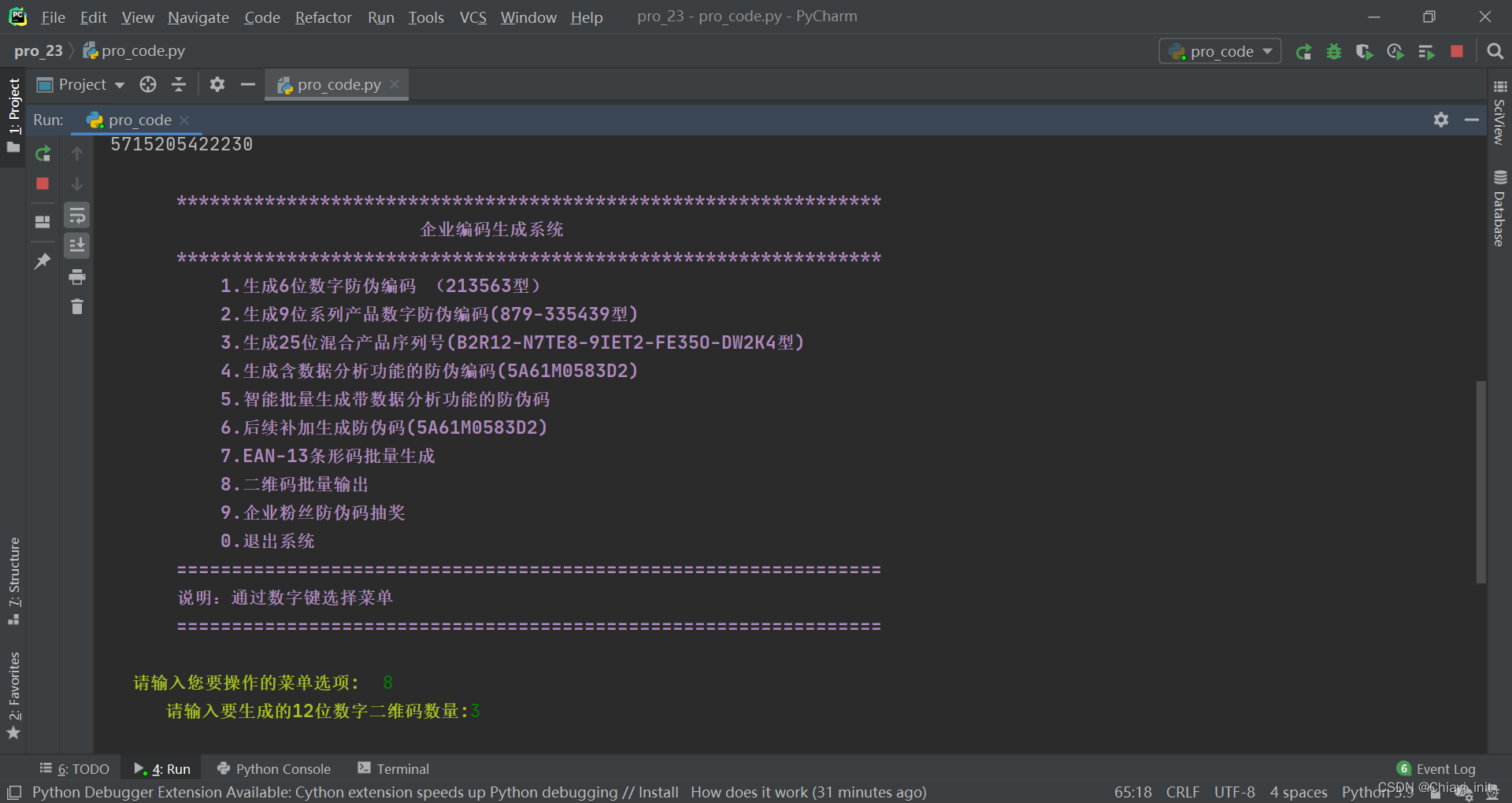Click the UTF-8 encoding status
This screenshot has height=803, width=1512.
point(1235,792)
